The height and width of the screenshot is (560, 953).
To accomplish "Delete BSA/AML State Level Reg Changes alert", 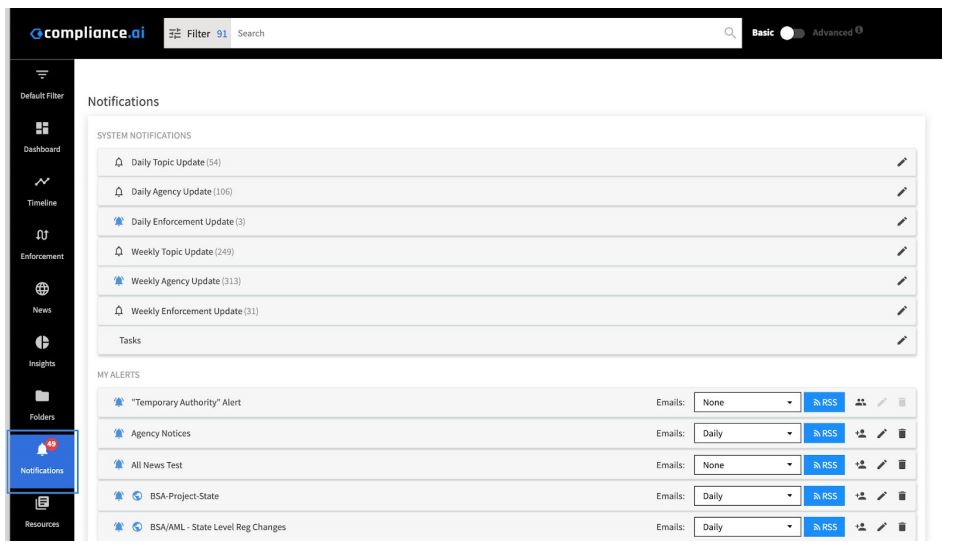I will coord(902,527).
